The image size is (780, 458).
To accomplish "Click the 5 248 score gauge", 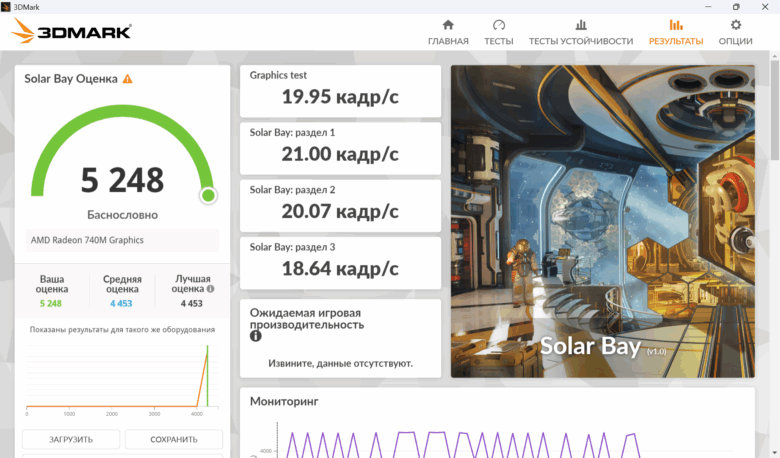I will pyautogui.click(x=122, y=154).
